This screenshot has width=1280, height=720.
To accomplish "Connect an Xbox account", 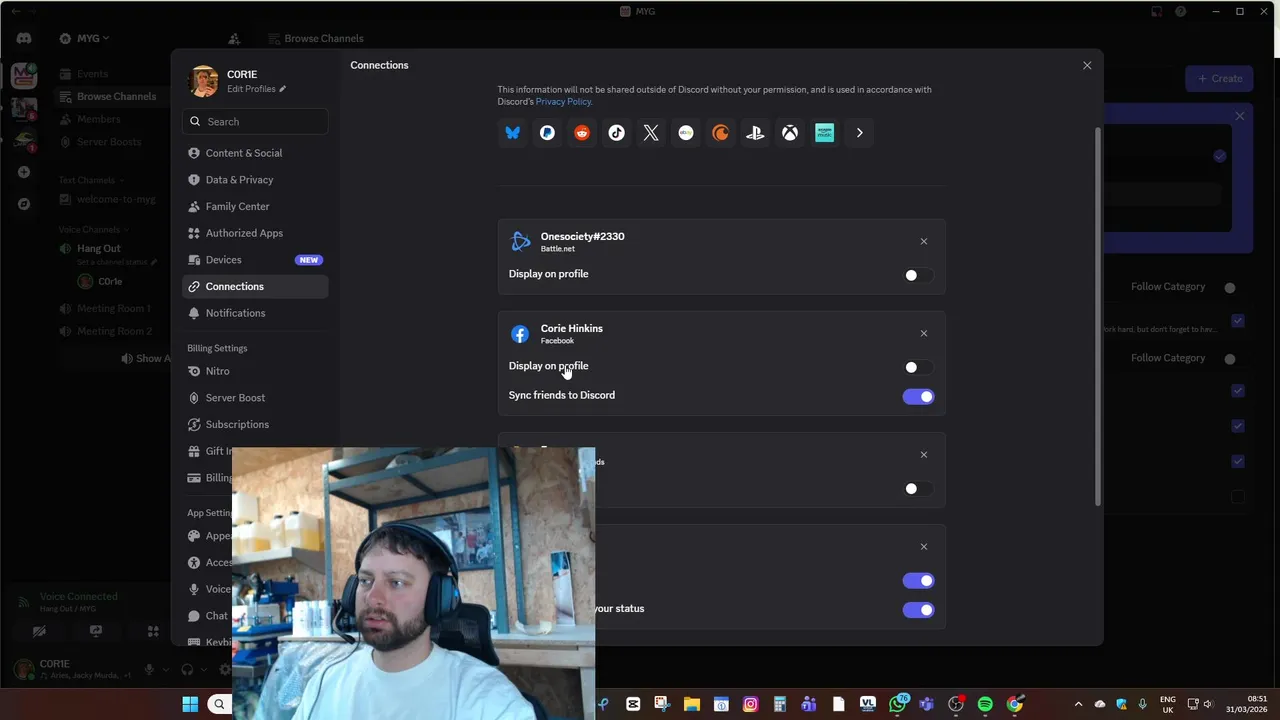I will 790,133.
